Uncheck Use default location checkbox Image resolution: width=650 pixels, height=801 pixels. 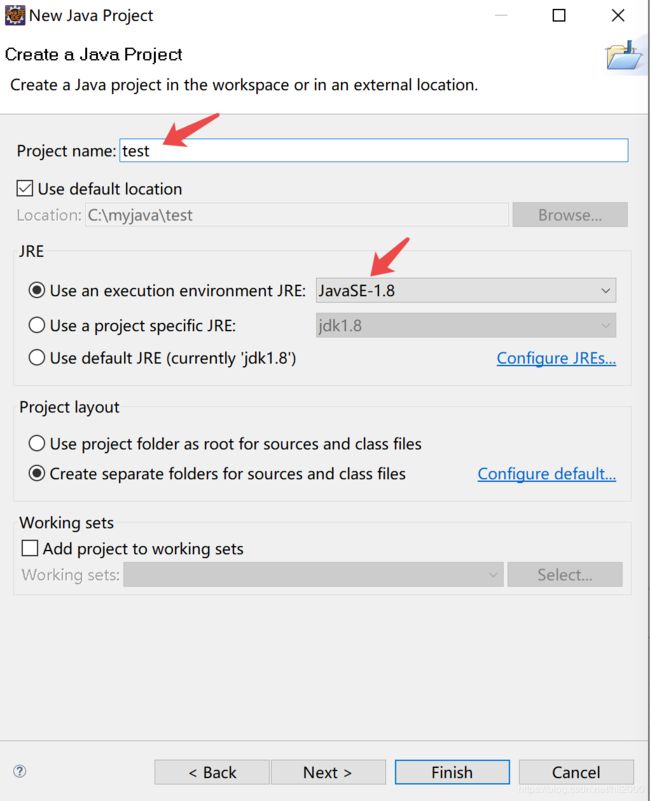(x=25, y=189)
